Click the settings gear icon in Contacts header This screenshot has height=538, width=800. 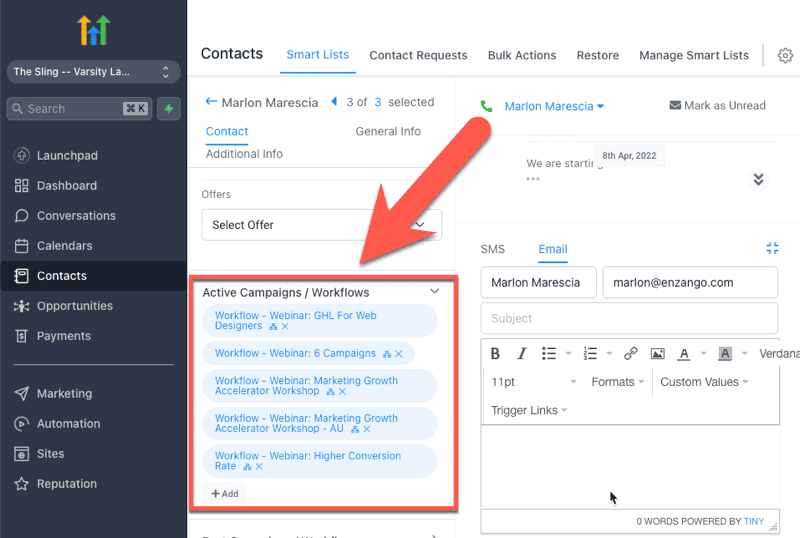pos(785,56)
